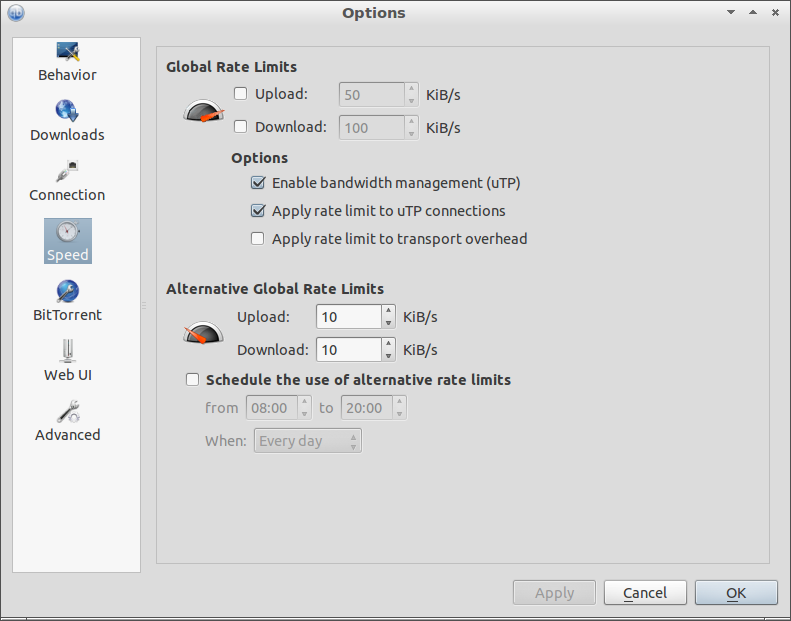Uncheck Enable bandwidth management (uTP)
This screenshot has height=621, width=791.
[258, 183]
